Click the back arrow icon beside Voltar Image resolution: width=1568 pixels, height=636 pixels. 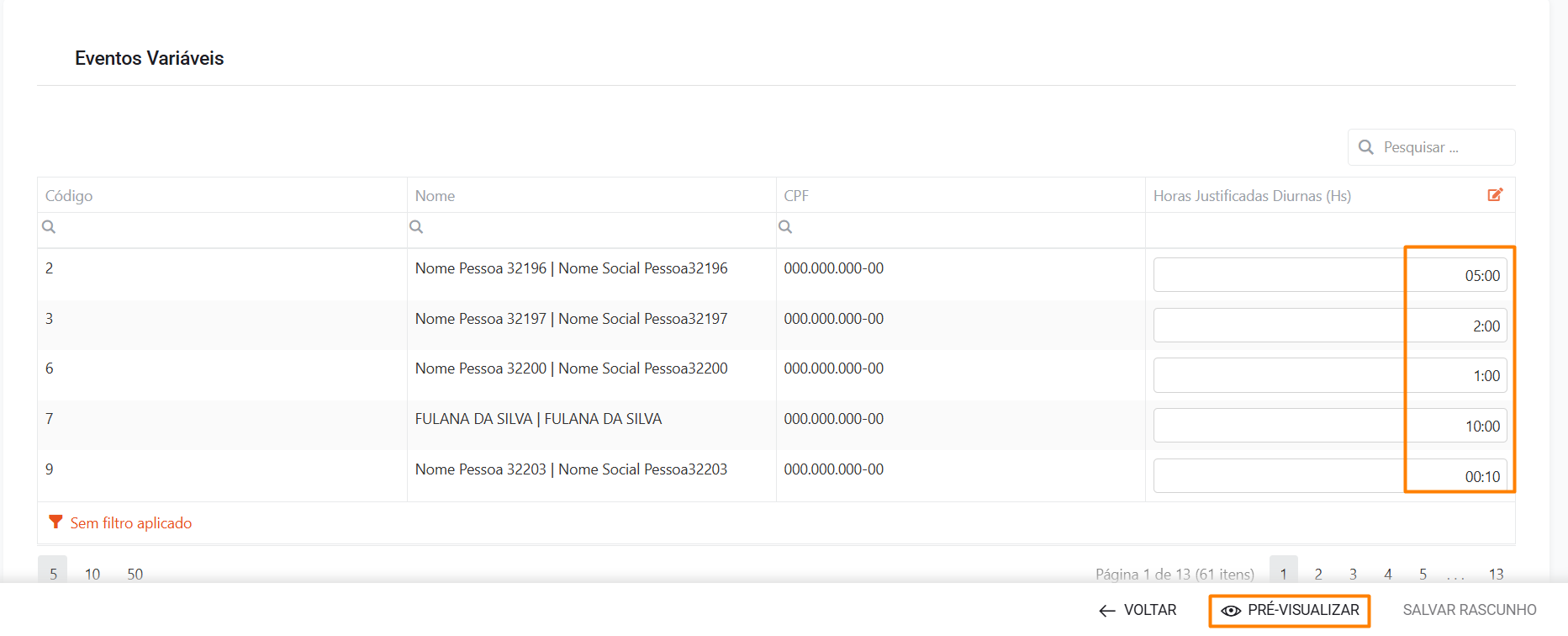click(x=1107, y=611)
